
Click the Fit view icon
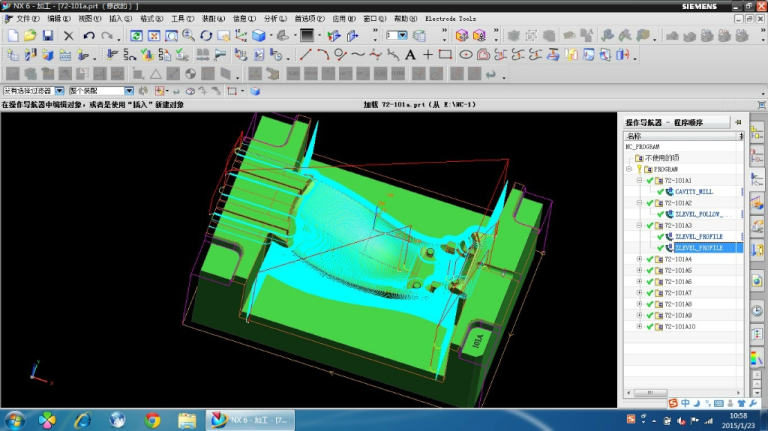click(x=154, y=36)
